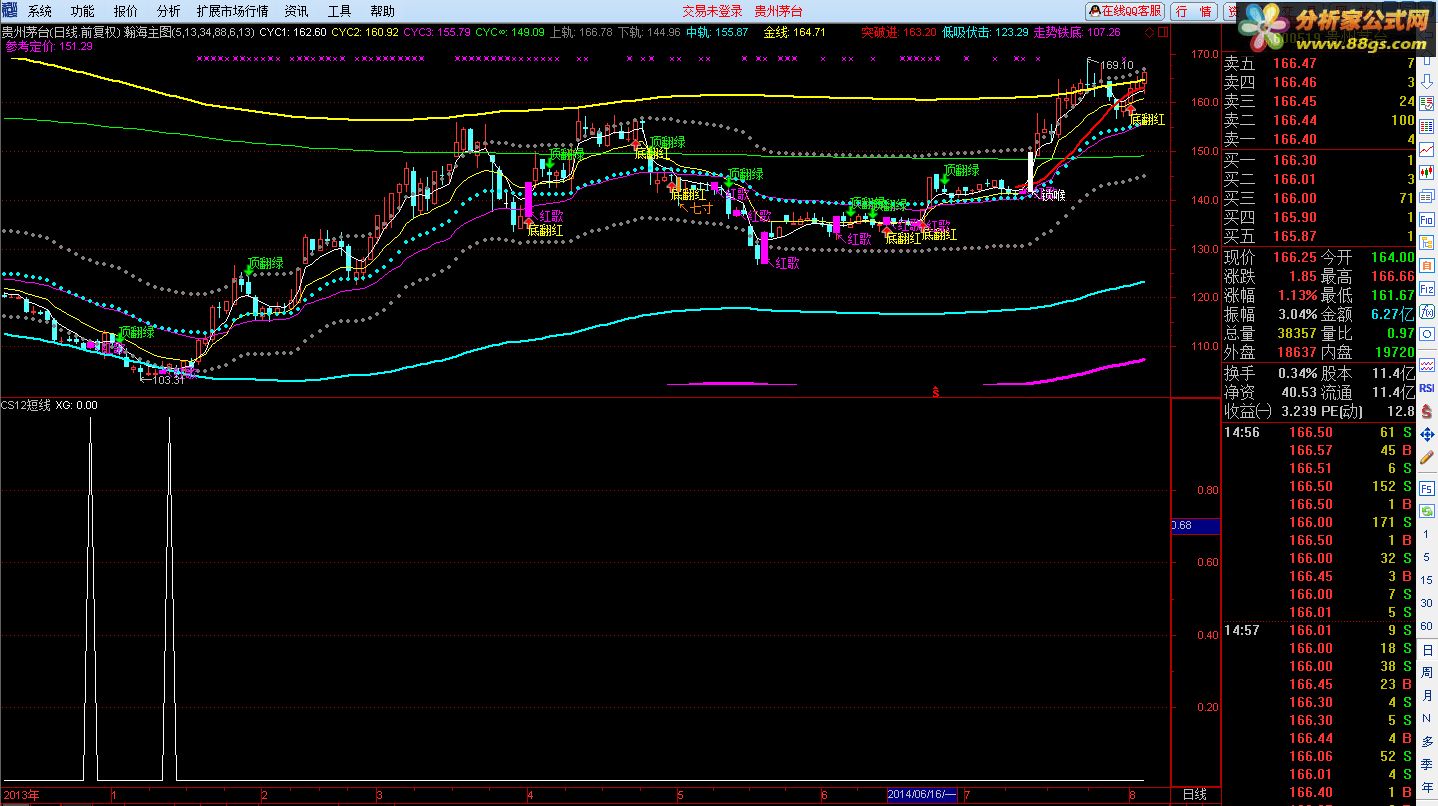Click the 买一 price 166.30
Screen dimensions: 1438x806
(x=1295, y=160)
